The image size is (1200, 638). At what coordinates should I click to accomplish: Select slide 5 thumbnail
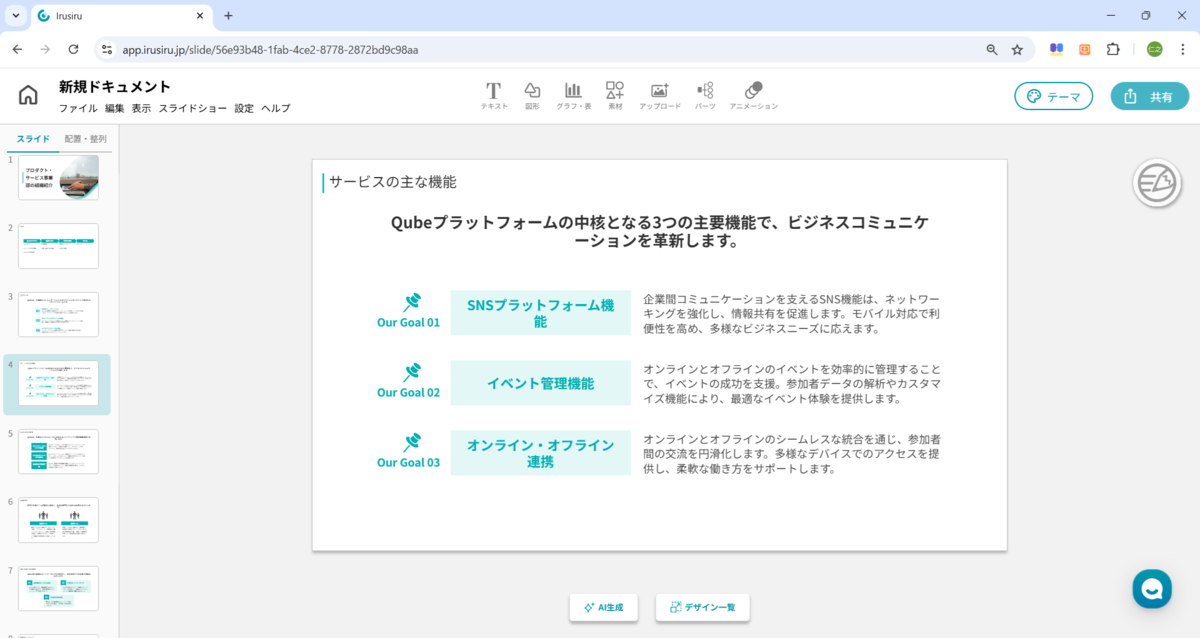pyautogui.click(x=58, y=451)
